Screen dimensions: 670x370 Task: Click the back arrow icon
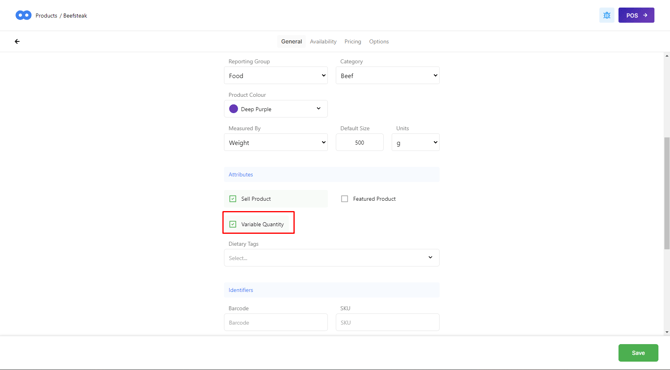pos(17,41)
